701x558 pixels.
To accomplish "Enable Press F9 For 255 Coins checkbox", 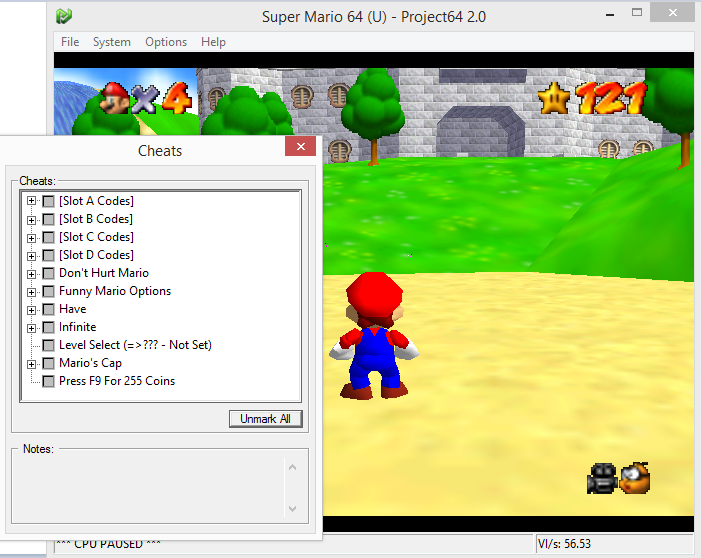I will [x=48, y=381].
